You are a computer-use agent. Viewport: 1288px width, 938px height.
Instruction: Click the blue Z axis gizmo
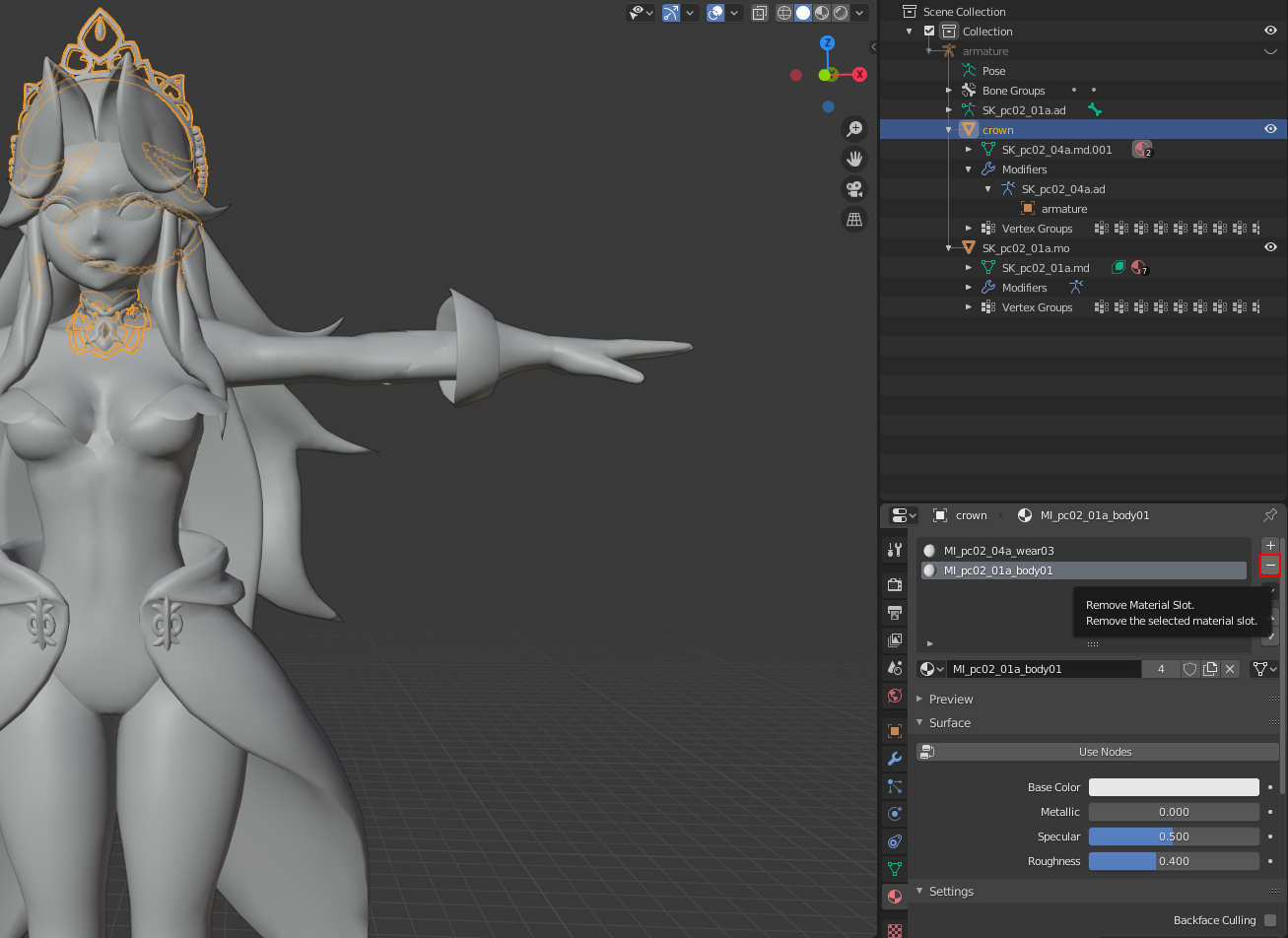coord(828,43)
